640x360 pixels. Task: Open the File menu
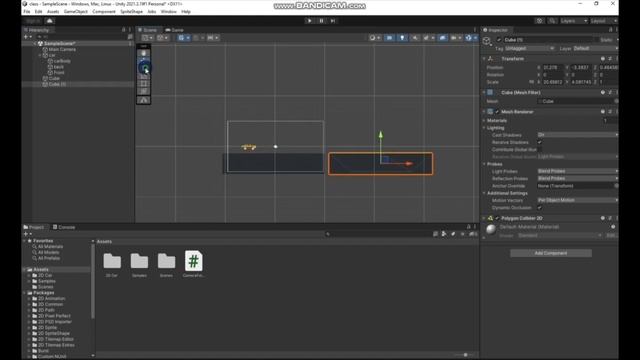[27, 12]
